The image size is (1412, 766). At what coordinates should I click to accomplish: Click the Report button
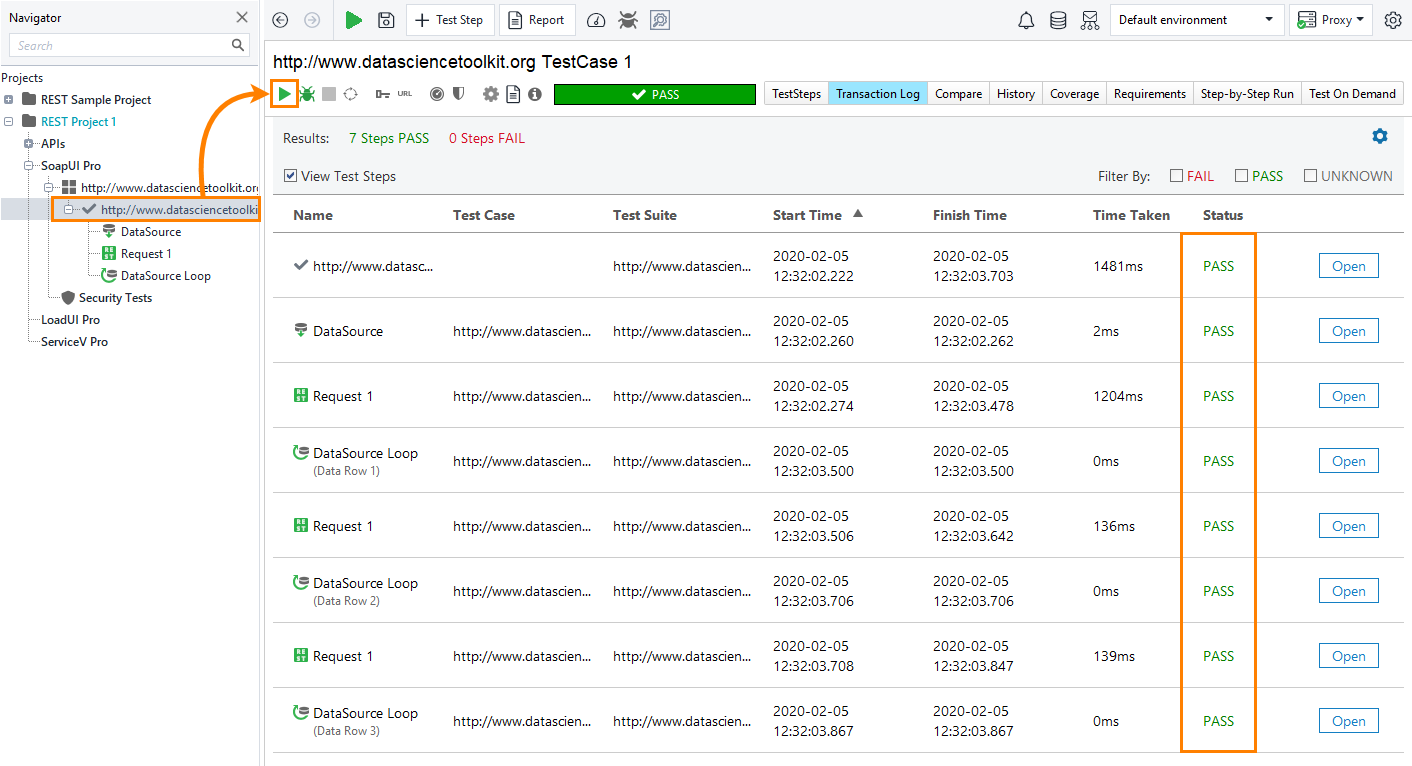[x=537, y=20]
